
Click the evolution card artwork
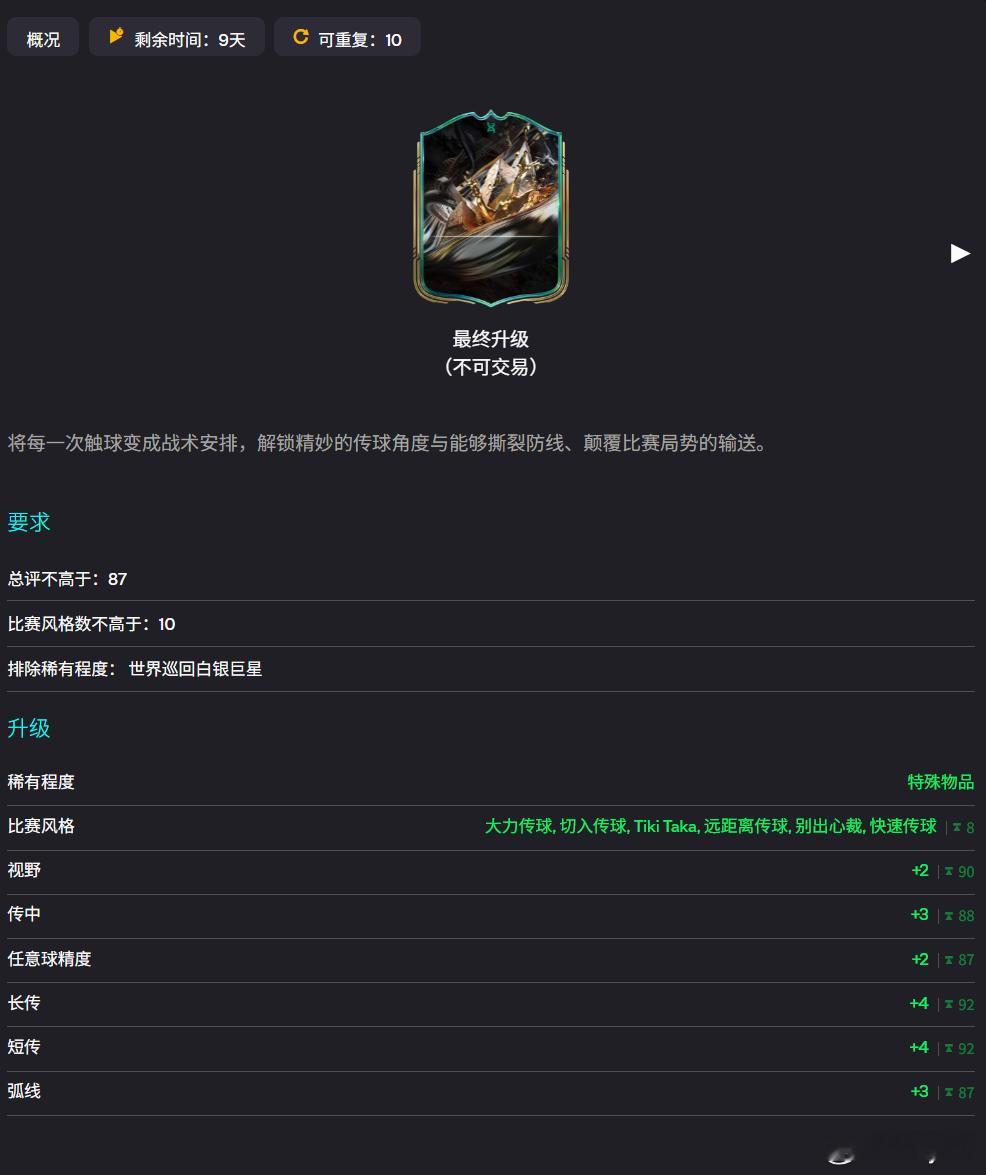(491, 208)
